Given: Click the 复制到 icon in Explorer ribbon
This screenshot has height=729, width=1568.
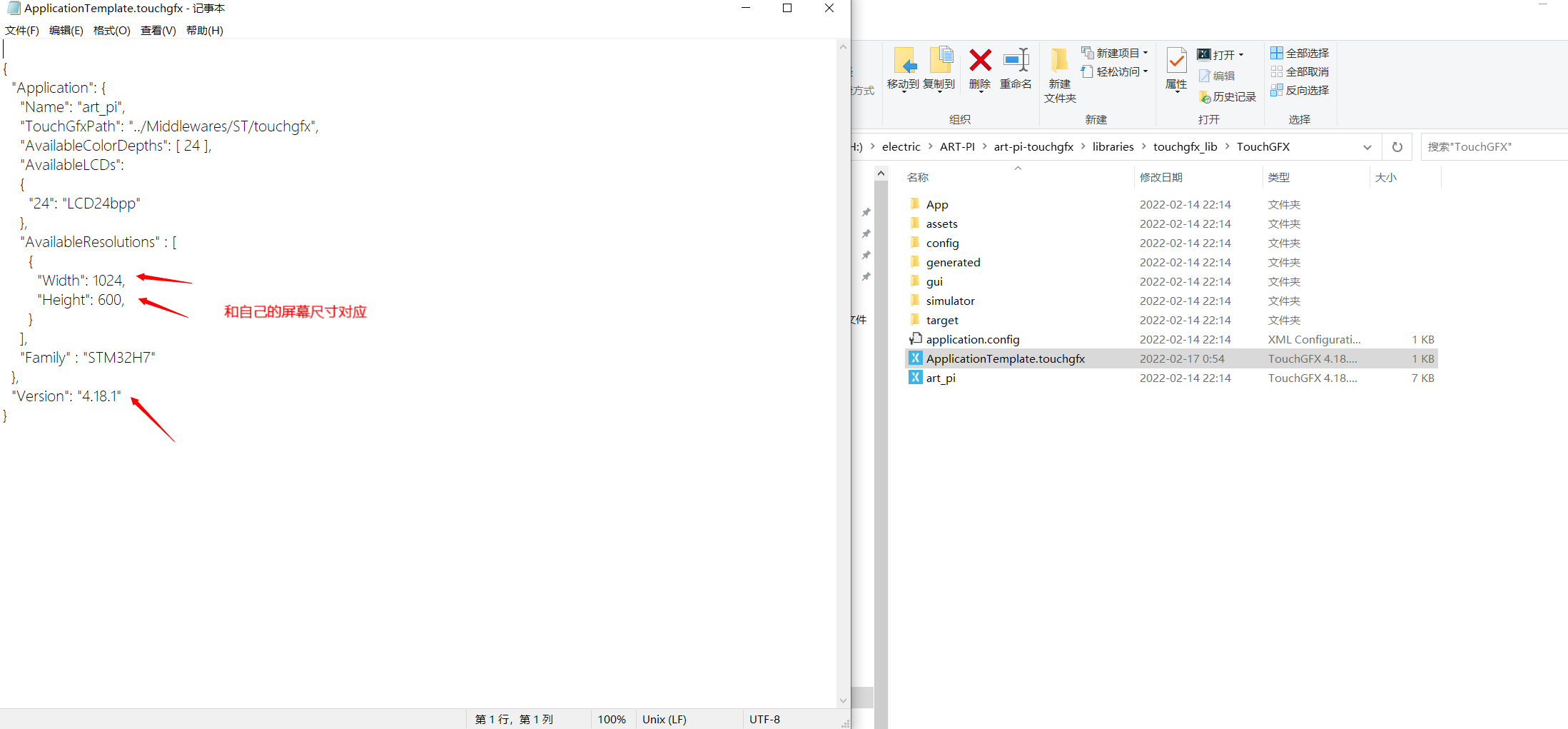Looking at the screenshot, I should 940,60.
